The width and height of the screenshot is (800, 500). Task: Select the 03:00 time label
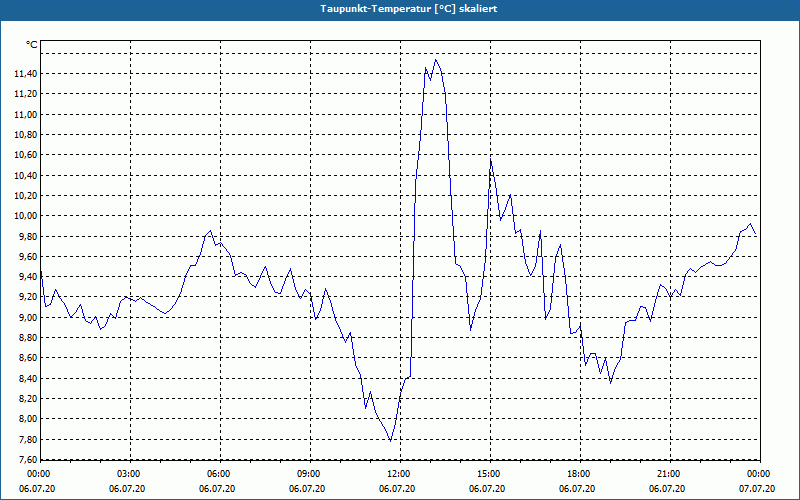tap(129, 474)
